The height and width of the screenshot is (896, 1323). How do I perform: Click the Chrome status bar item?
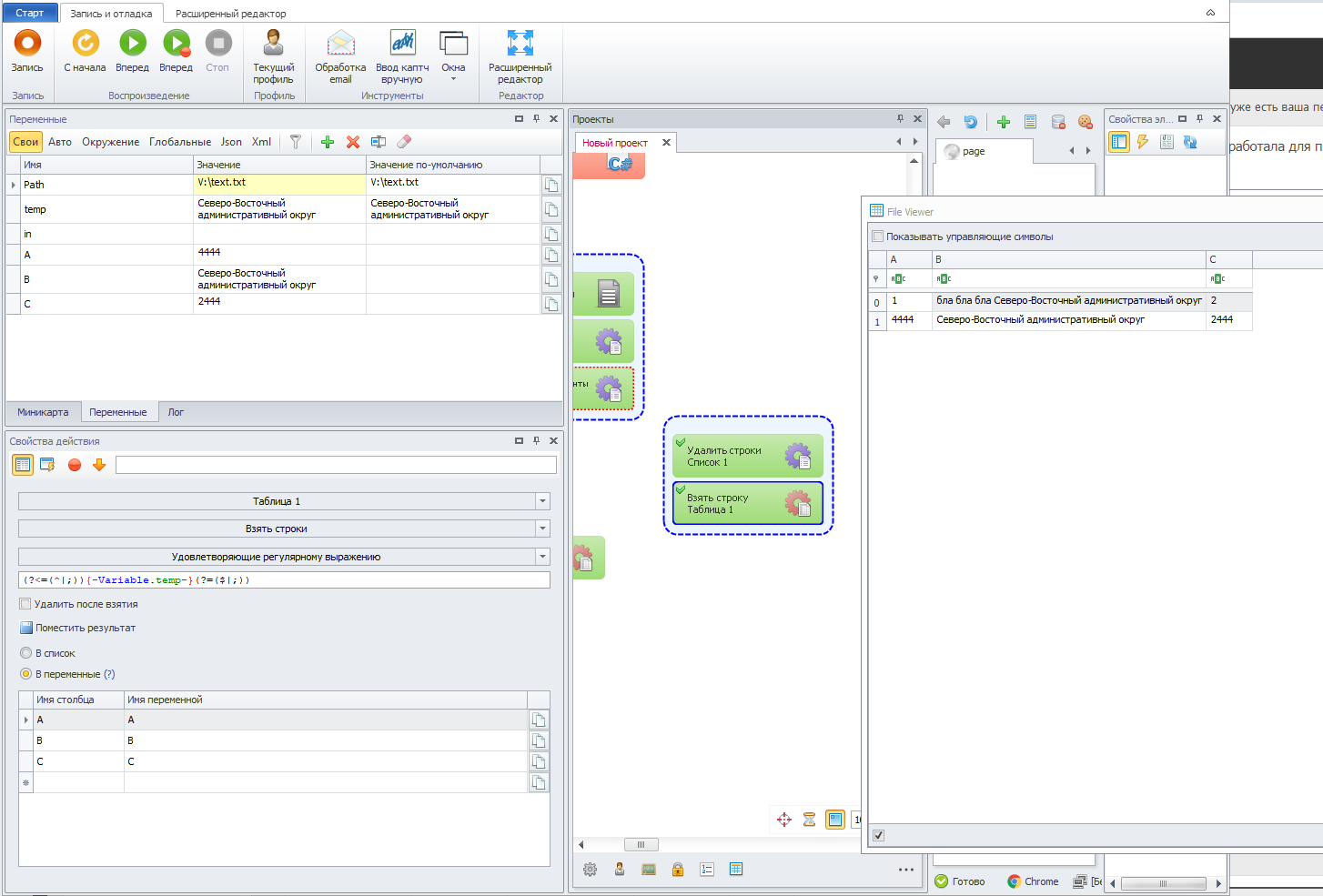(1033, 881)
